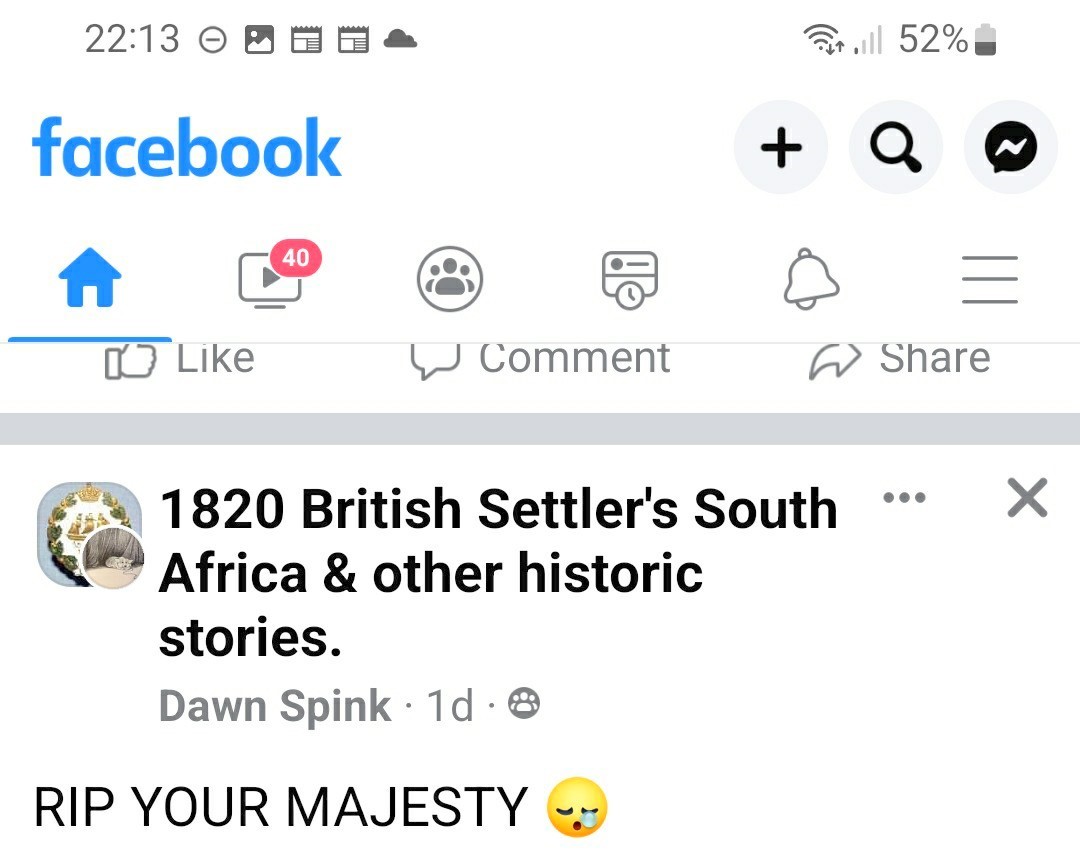
Task: View Dawn Spink's profile
Action: click(x=274, y=706)
